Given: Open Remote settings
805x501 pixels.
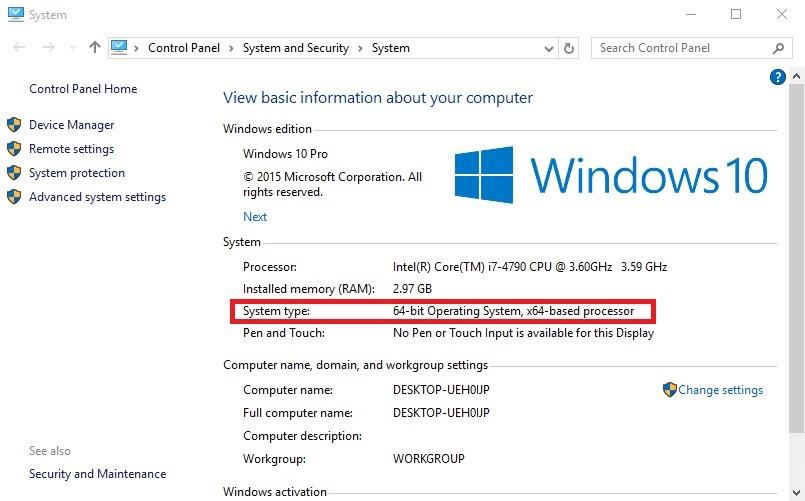Looking at the screenshot, I should 71,149.
